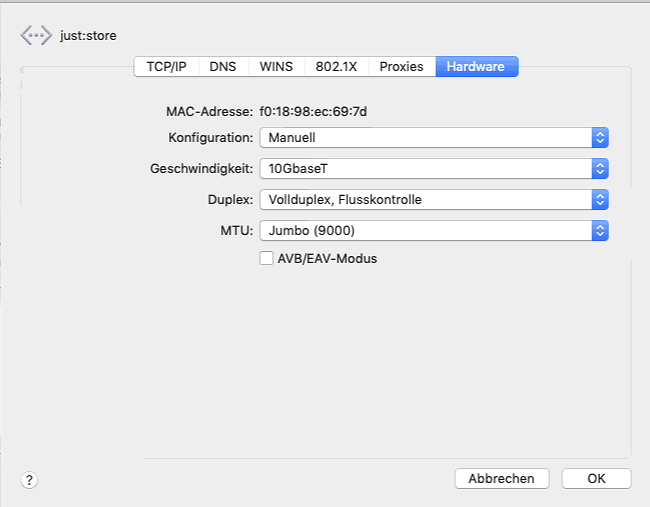The height and width of the screenshot is (507, 650).
Task: Switch to the 802.1X tab
Action: coord(336,66)
